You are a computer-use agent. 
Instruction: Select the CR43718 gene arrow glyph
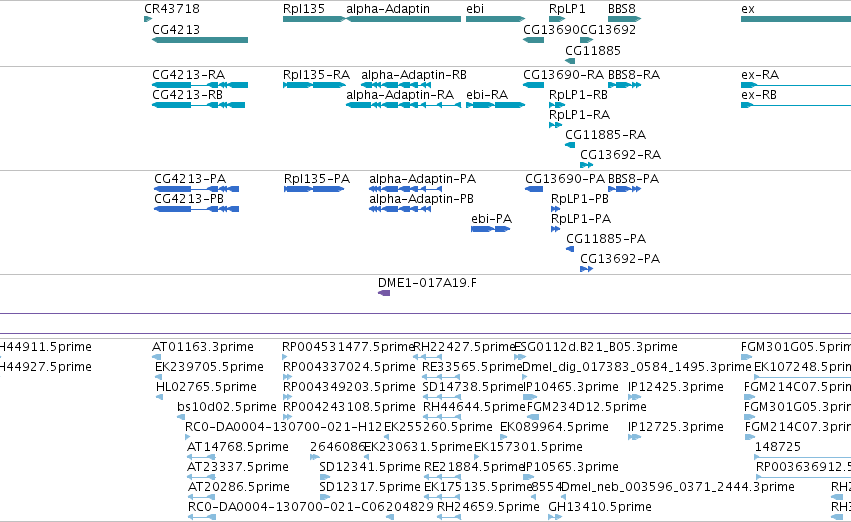tap(148, 20)
